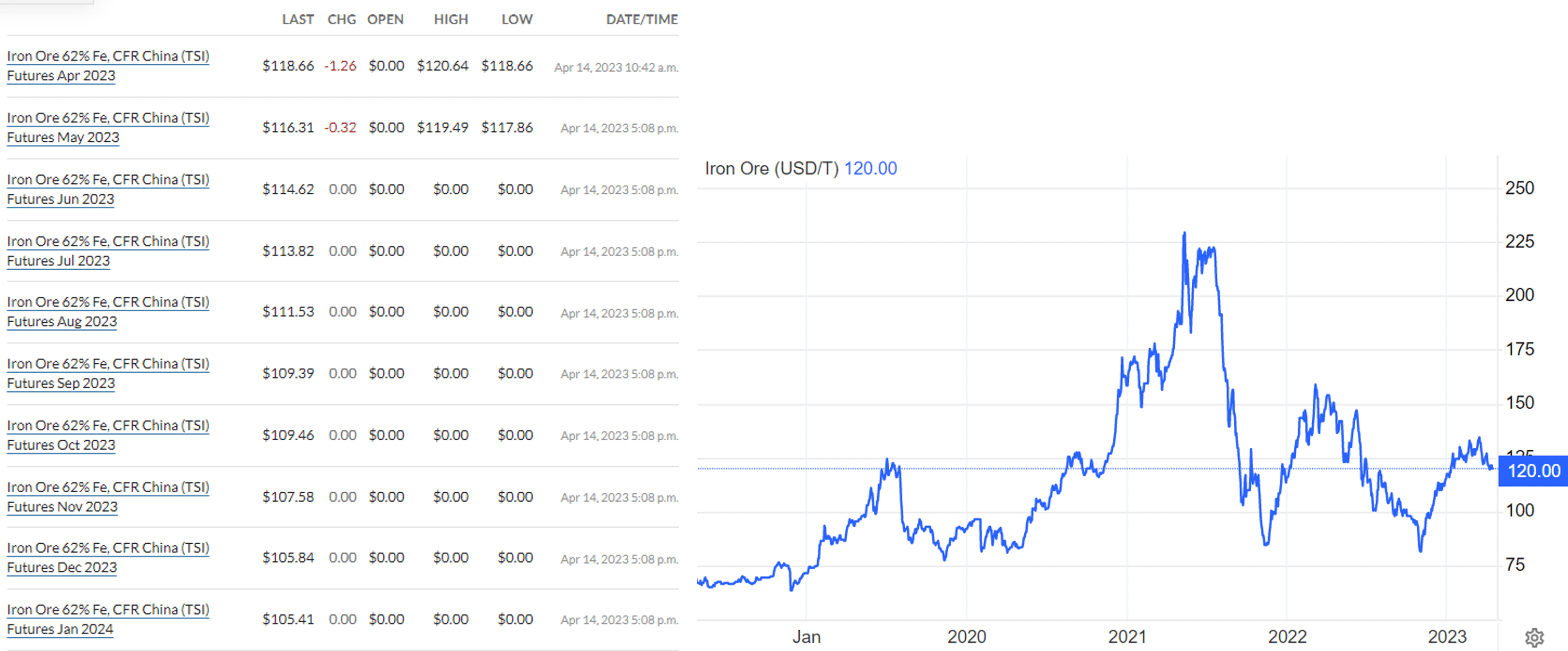Select last price $105.41
1568x651 pixels.
coord(288,619)
